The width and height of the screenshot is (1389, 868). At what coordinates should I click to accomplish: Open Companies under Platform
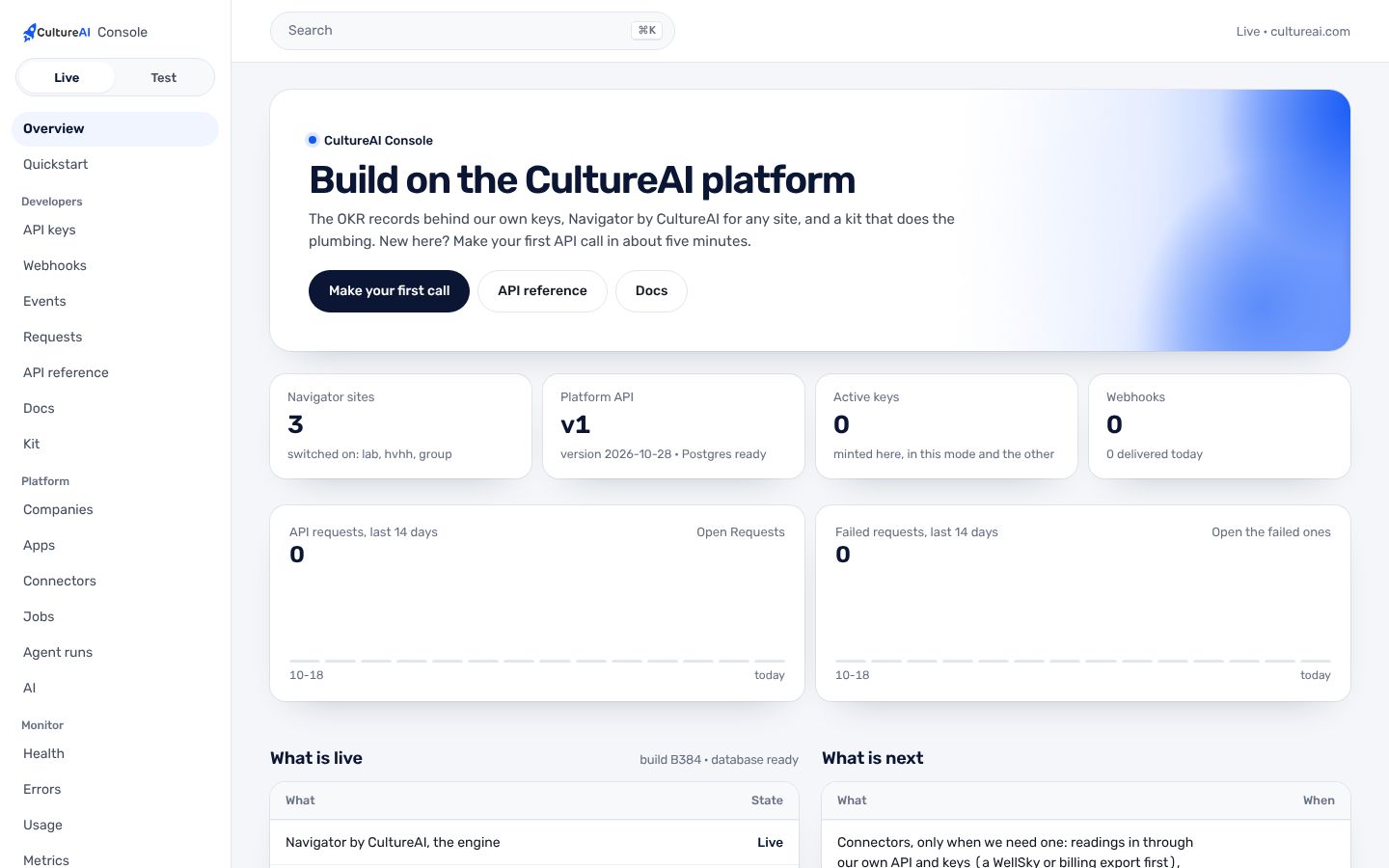pos(115,510)
